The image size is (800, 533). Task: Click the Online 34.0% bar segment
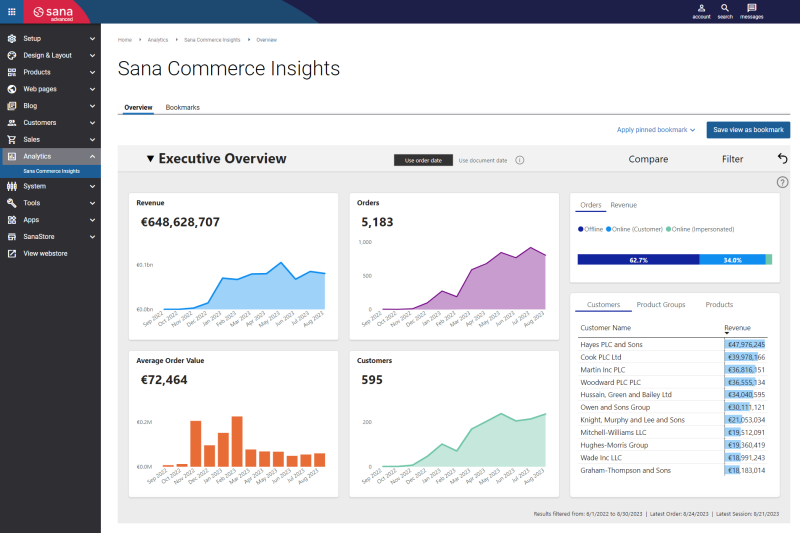(x=732, y=260)
